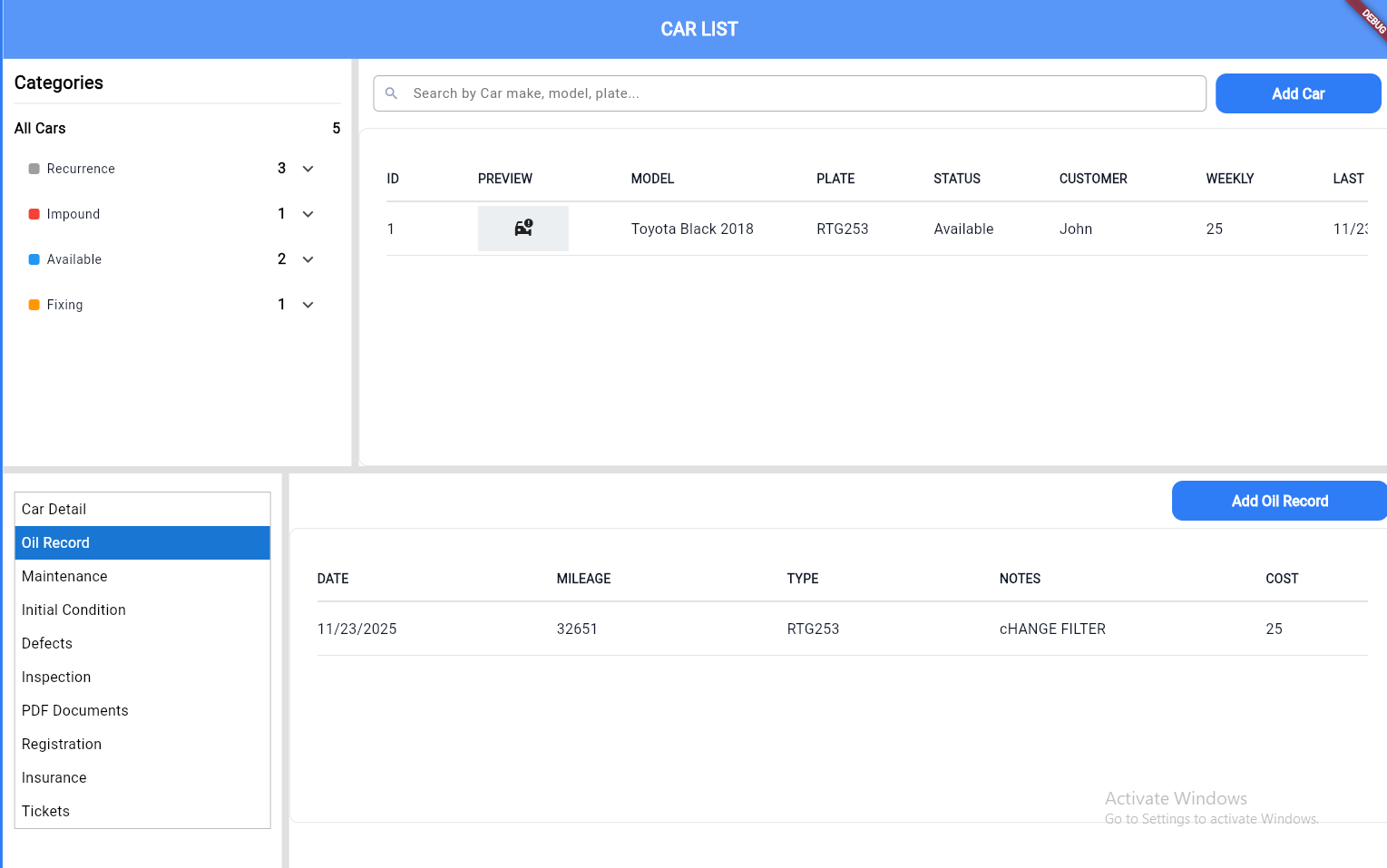This screenshot has width=1387, height=868.
Task: Expand the Available category chevron
Action: click(308, 259)
